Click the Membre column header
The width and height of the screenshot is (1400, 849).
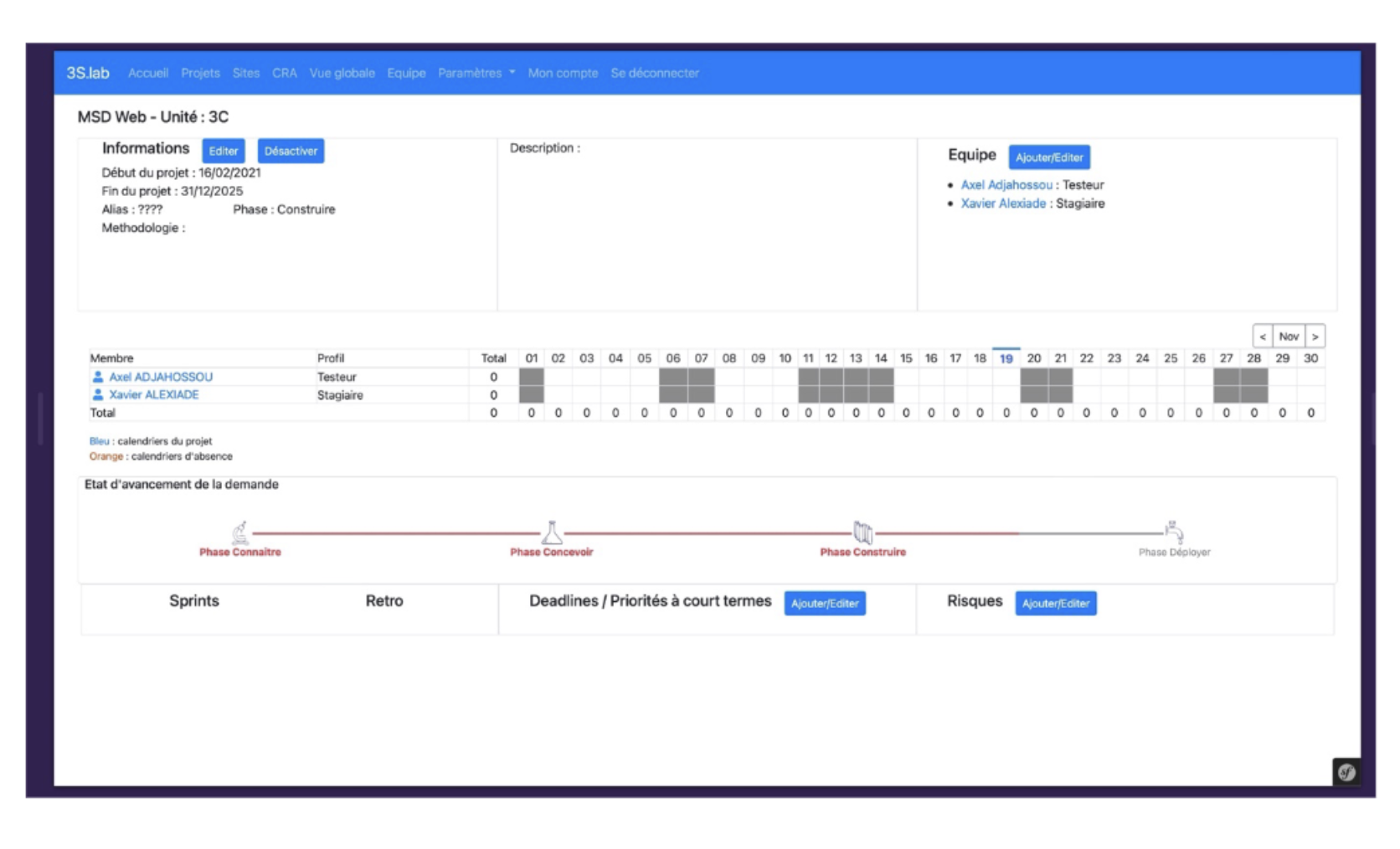tap(111, 358)
